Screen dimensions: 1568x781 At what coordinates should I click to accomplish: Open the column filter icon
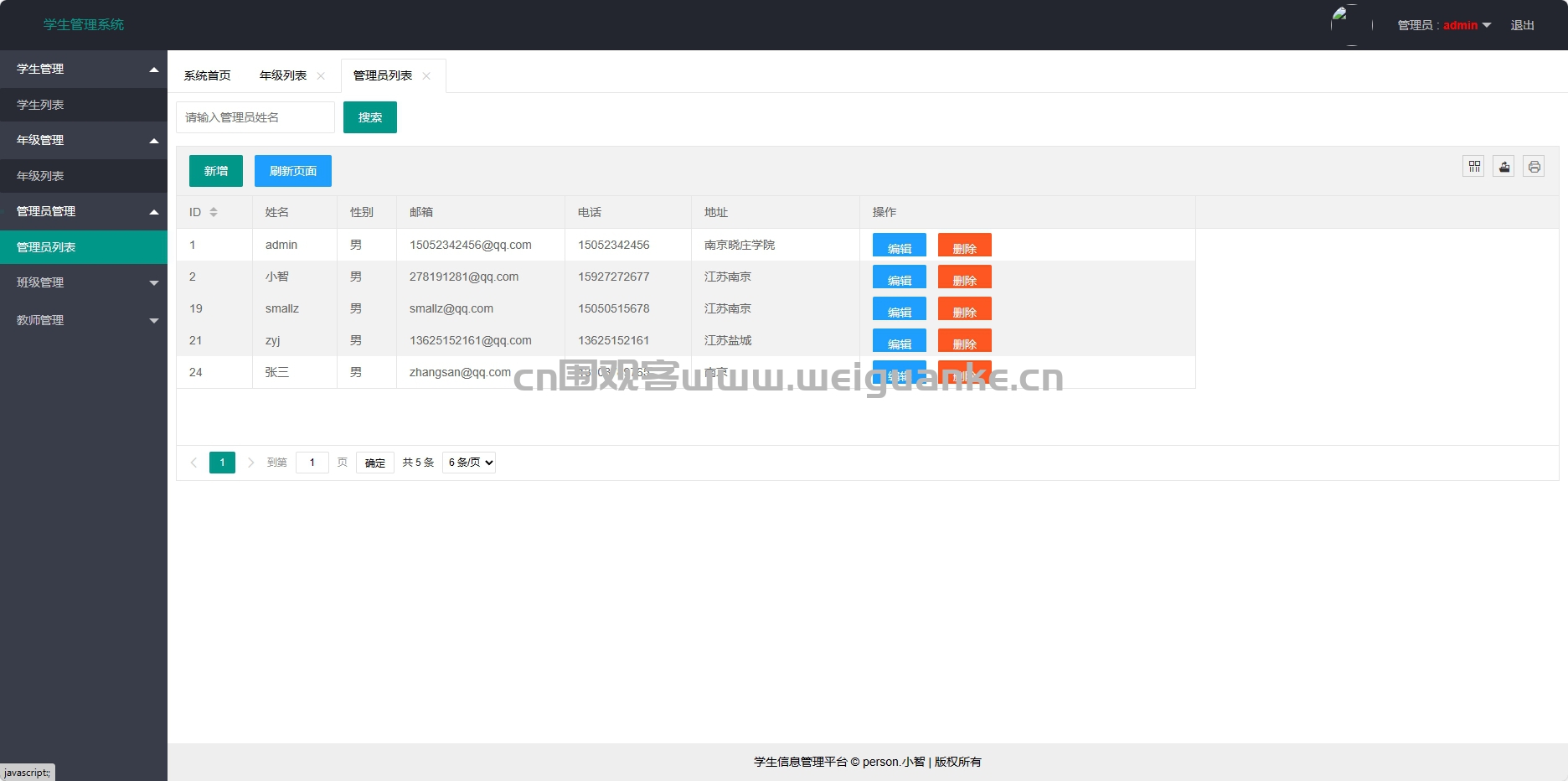[x=1473, y=167]
